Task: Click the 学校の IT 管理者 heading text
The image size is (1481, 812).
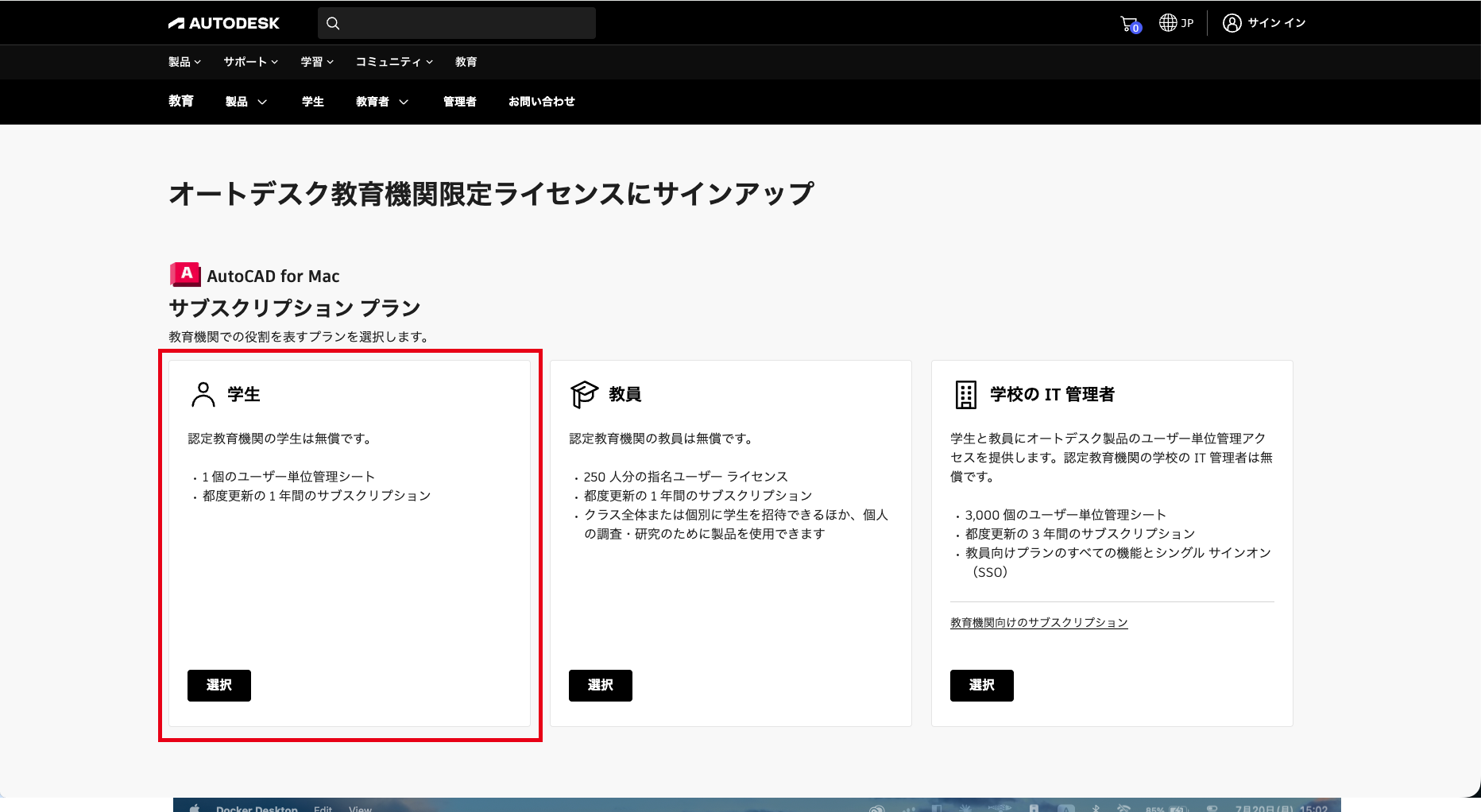Action: tap(1053, 394)
